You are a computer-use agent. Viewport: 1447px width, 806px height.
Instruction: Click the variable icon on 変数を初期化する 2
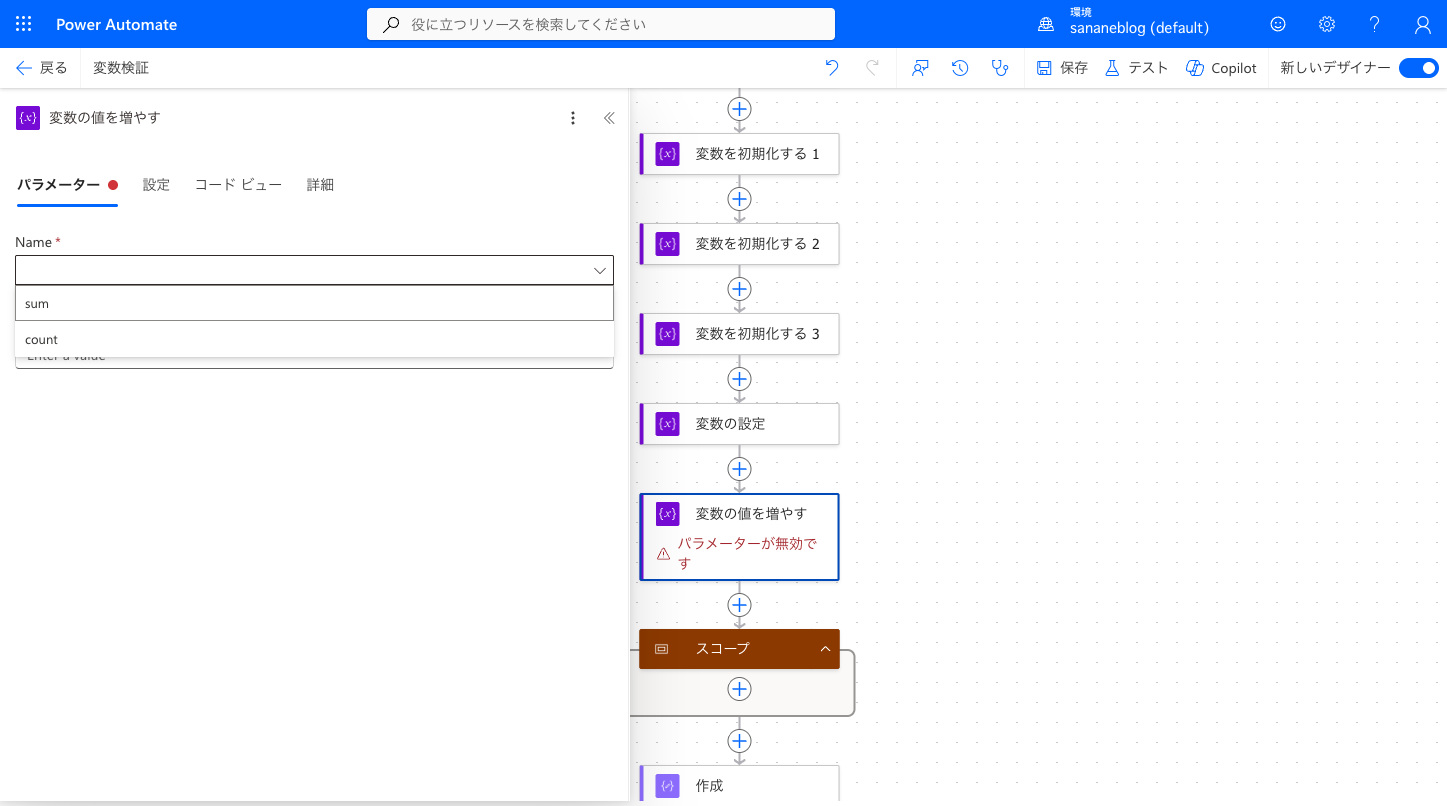tap(668, 244)
